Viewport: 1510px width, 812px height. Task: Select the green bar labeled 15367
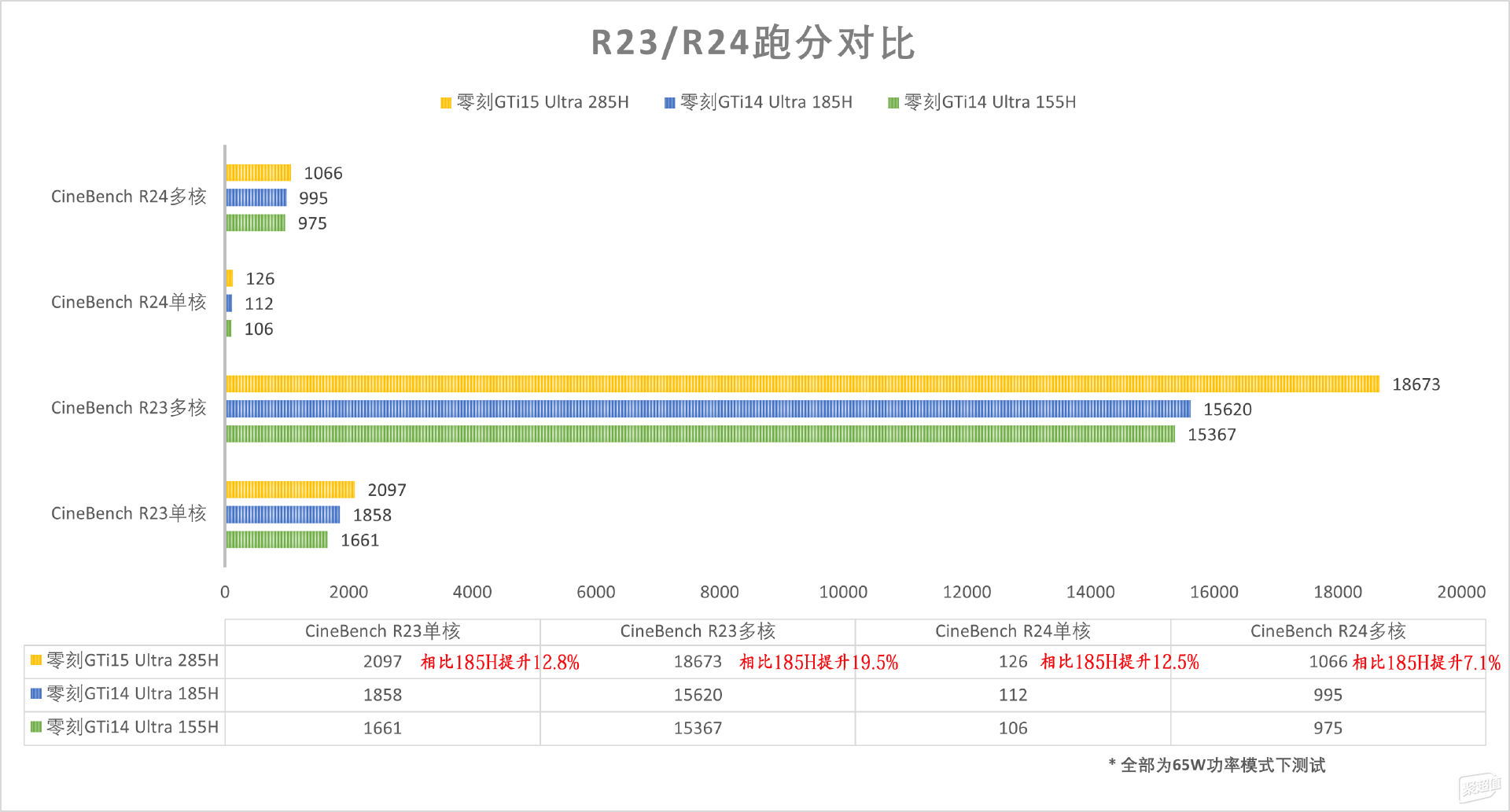pyautogui.click(x=700, y=434)
